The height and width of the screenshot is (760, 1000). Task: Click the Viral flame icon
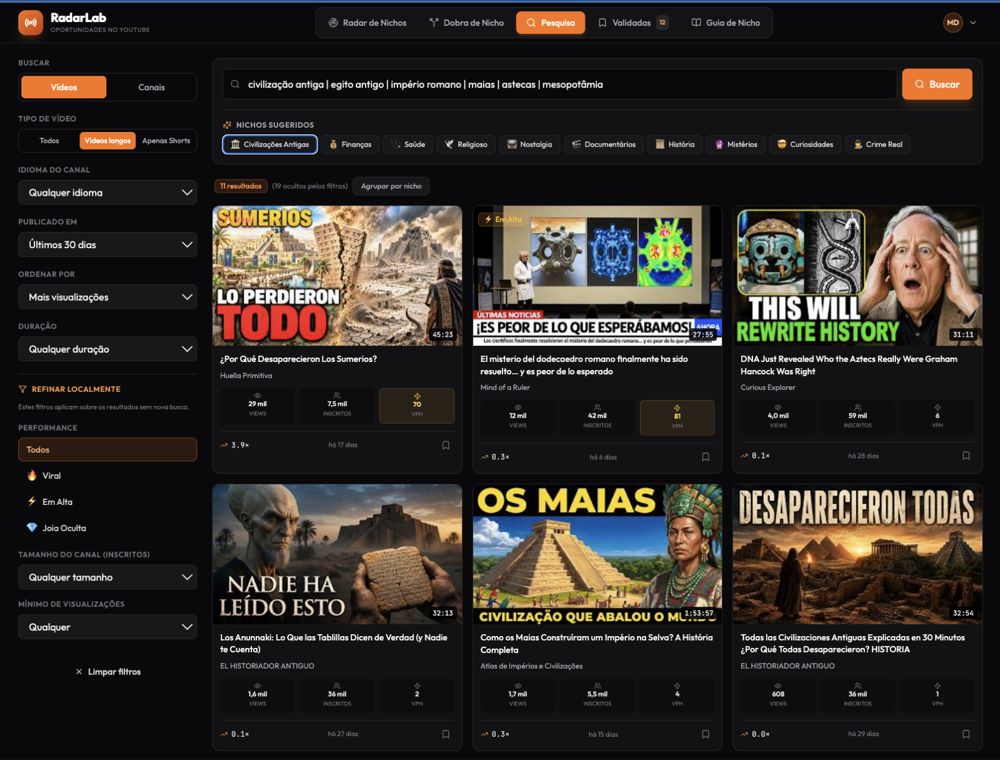point(32,476)
